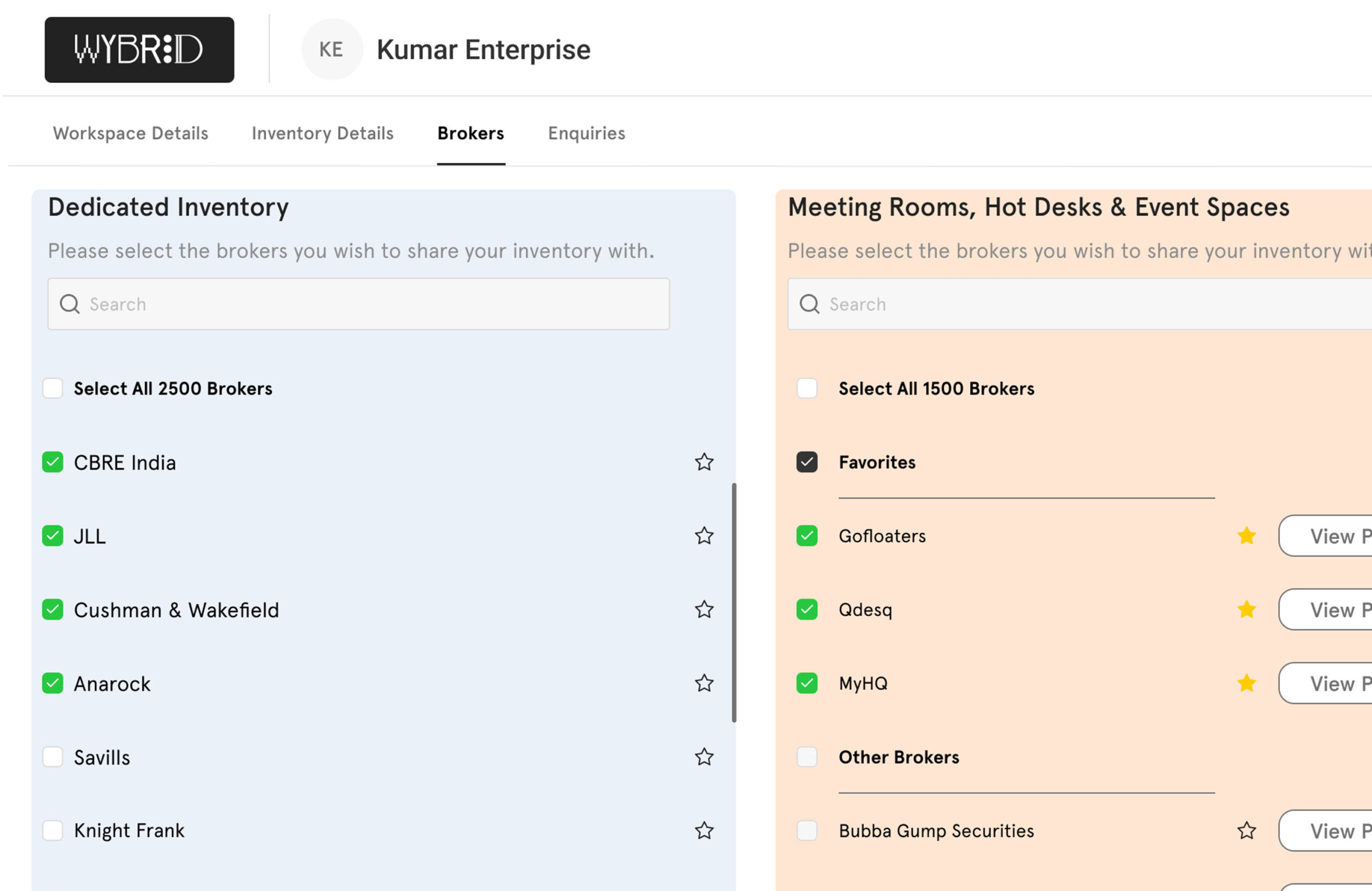Click the star icon beside Anarock
The image size is (1372, 891).
pyautogui.click(x=704, y=684)
